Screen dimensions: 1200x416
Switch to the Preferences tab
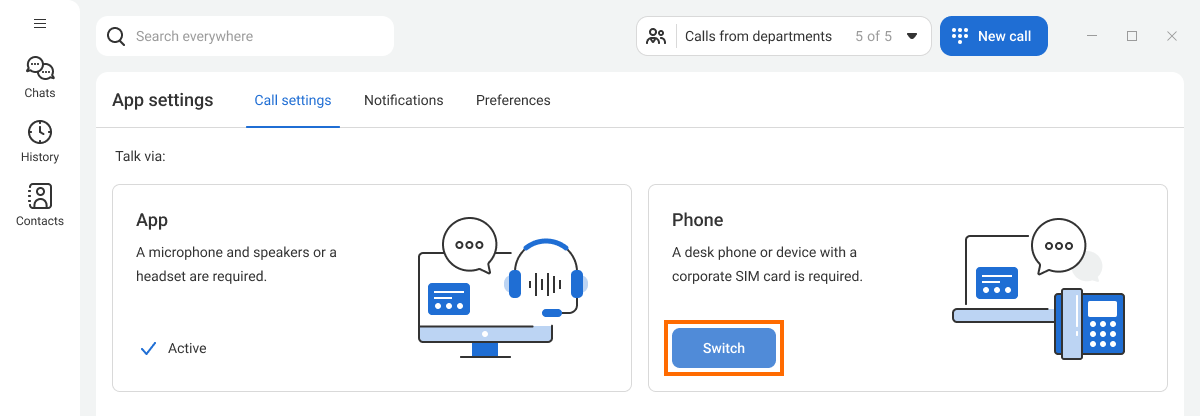pyautogui.click(x=513, y=100)
